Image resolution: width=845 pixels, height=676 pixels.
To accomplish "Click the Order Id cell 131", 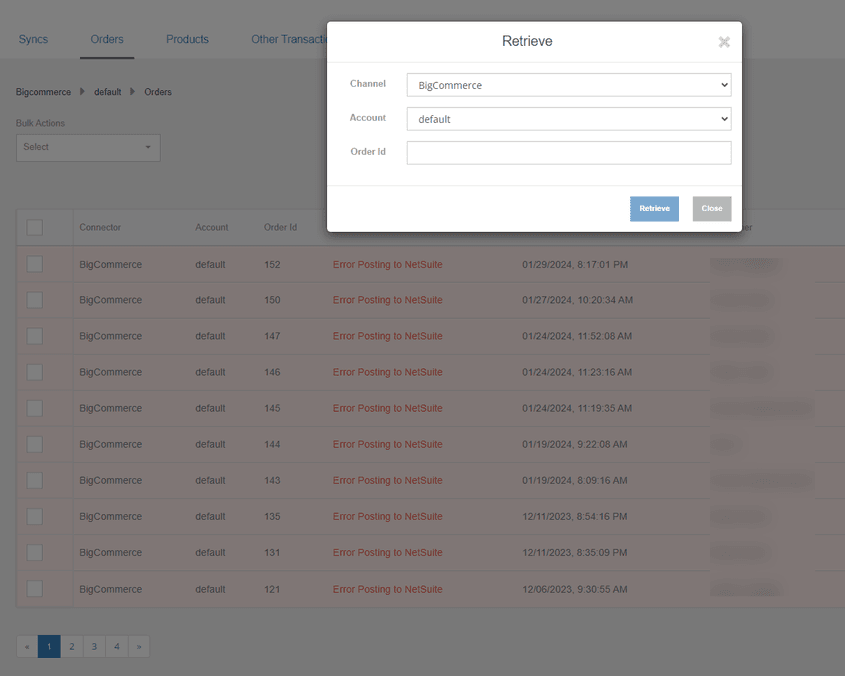I will click(x=272, y=553).
